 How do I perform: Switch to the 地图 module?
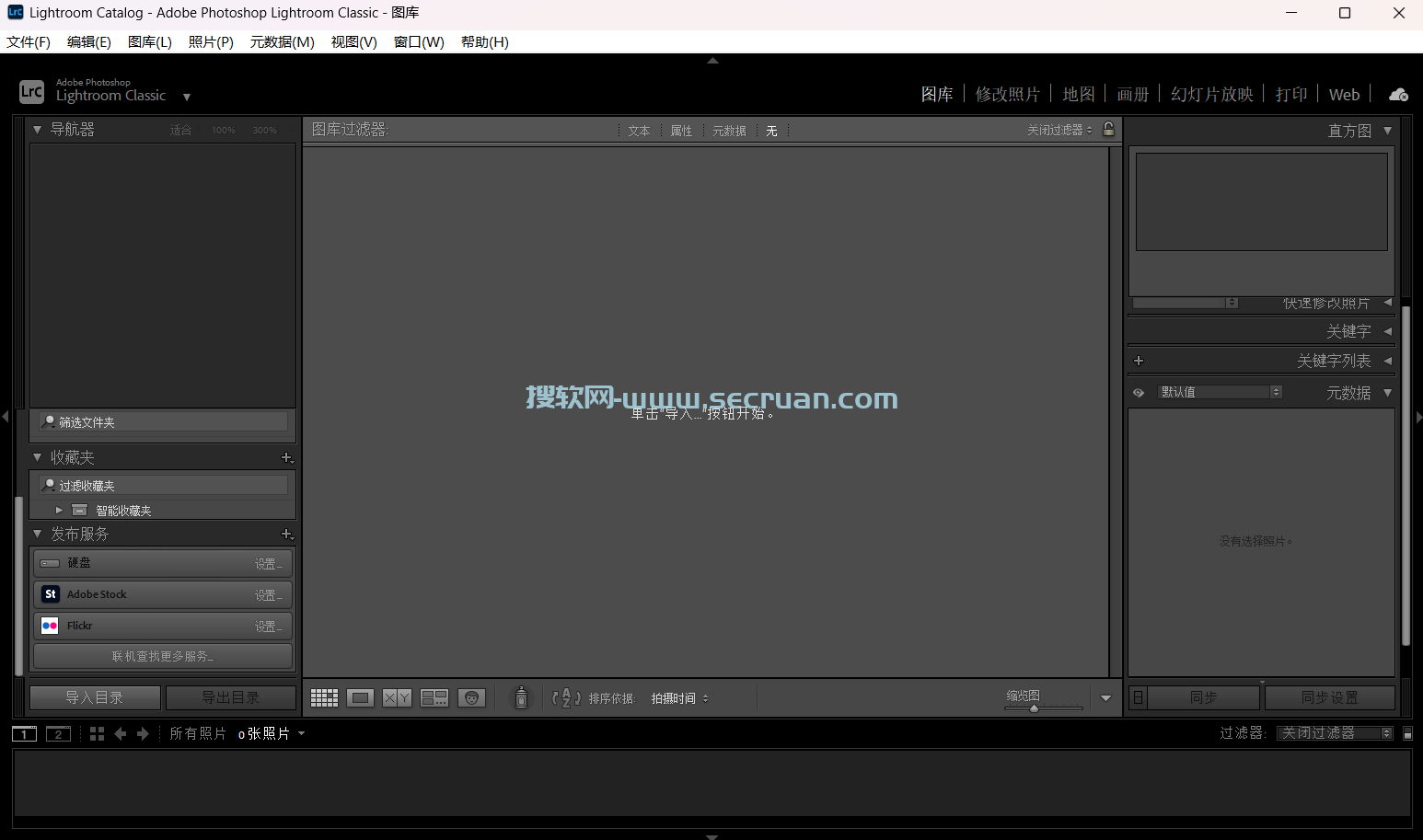click(x=1079, y=95)
